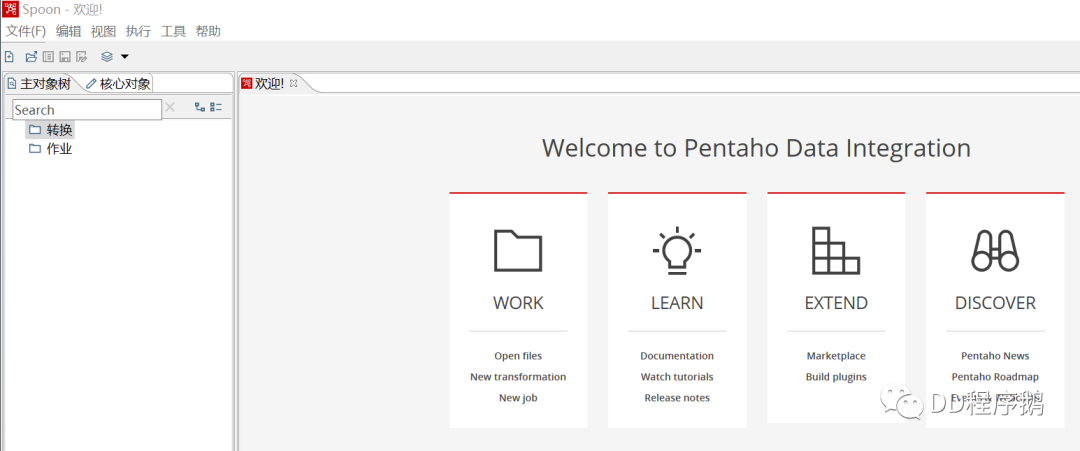Click the collapse all tree icon
Viewport: 1080px width, 451px height.
pos(216,107)
